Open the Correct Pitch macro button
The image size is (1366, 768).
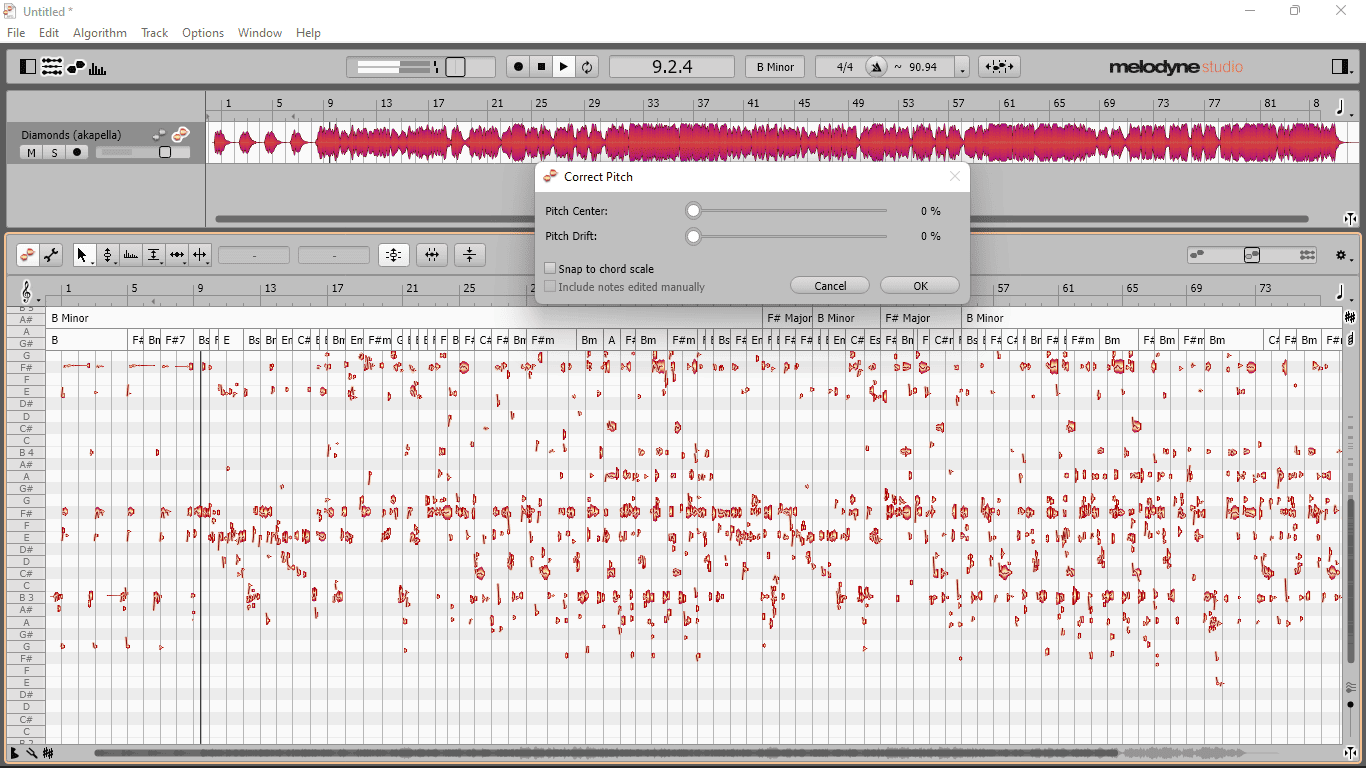coord(394,256)
